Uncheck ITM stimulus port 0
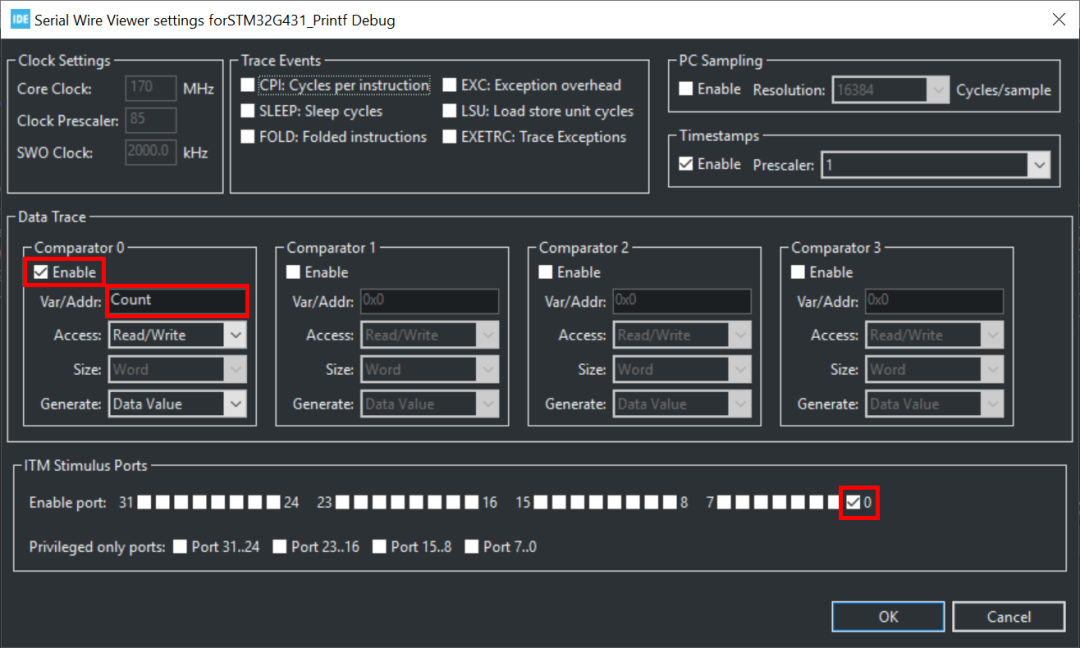 pos(853,502)
